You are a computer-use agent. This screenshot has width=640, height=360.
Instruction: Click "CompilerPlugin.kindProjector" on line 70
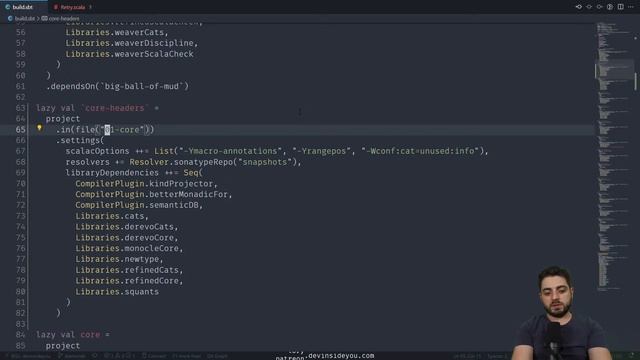144,184
